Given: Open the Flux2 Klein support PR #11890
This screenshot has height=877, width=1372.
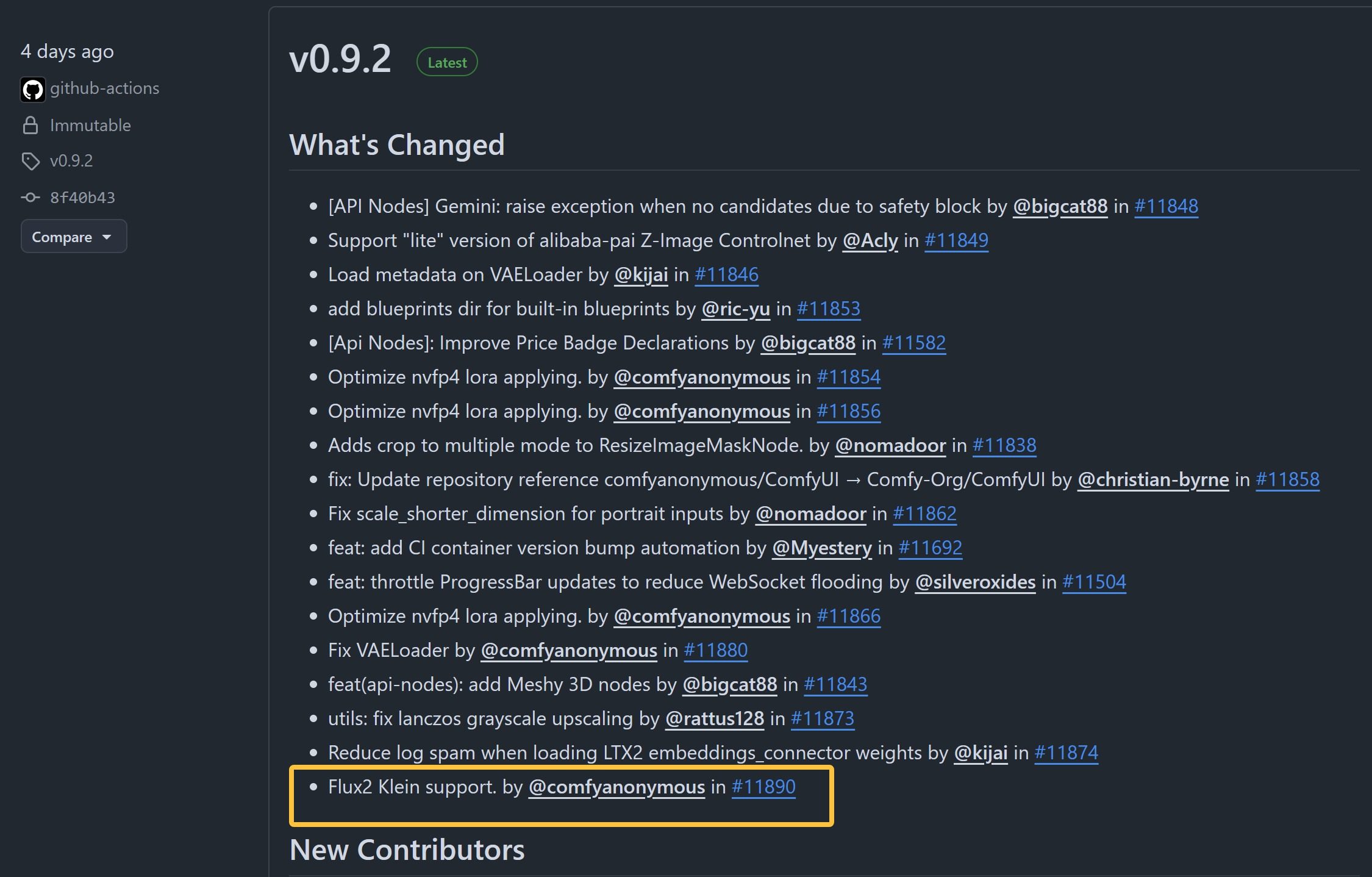Looking at the screenshot, I should tap(763, 787).
